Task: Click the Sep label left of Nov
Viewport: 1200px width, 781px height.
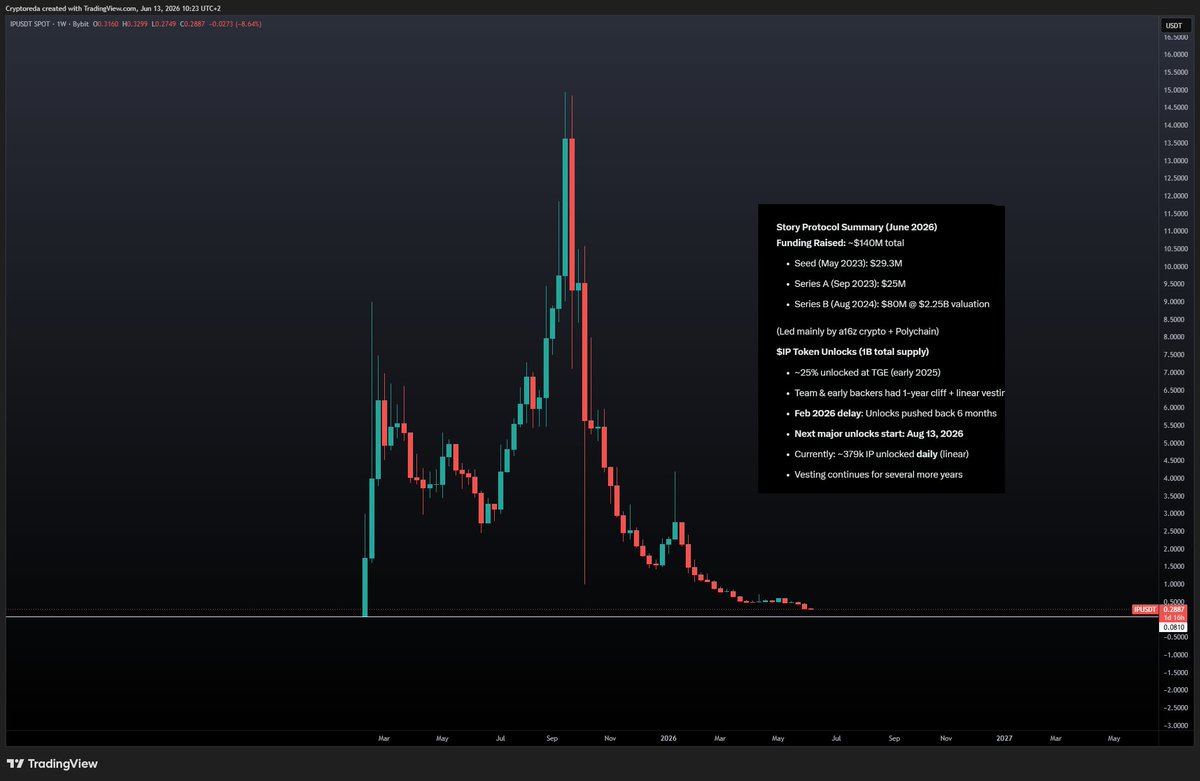Action: tap(554, 739)
